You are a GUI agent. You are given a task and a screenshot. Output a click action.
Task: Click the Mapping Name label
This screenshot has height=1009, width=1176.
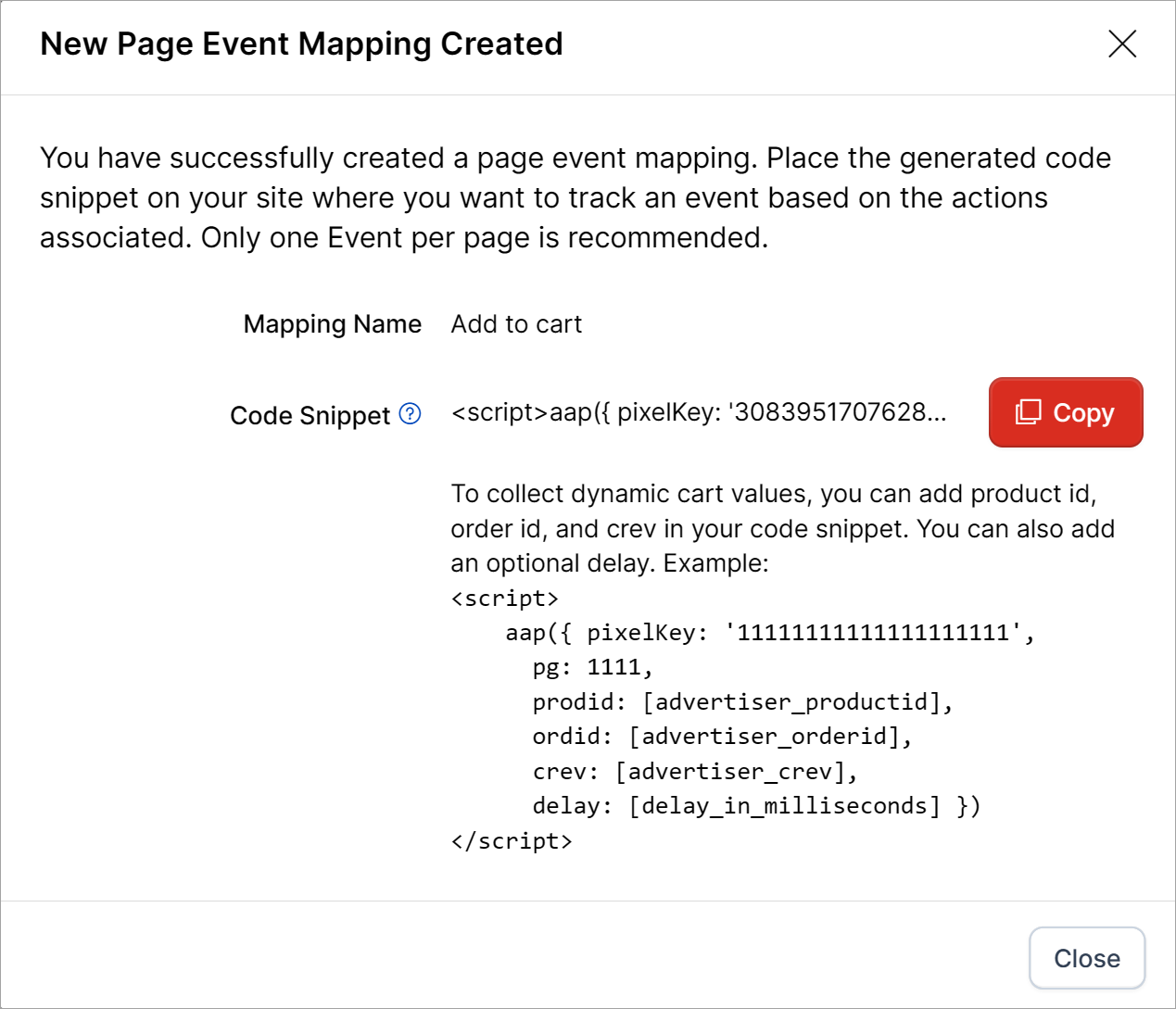[x=332, y=324]
